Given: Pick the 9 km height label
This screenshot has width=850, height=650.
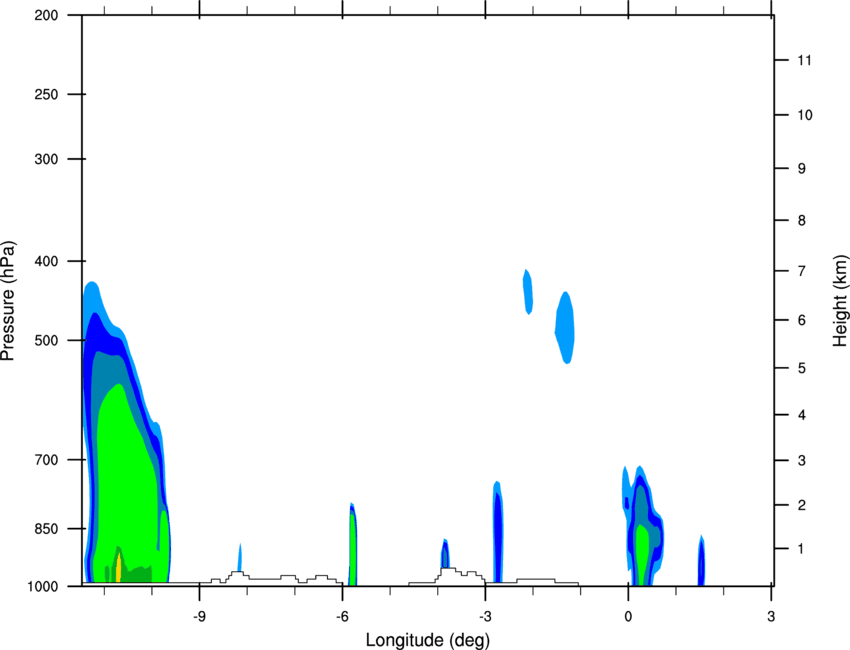Looking at the screenshot, I should (802, 169).
